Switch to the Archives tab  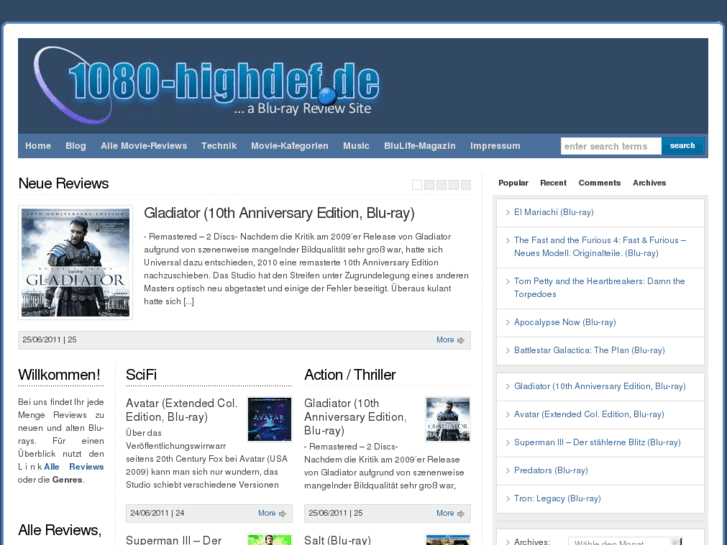649,183
